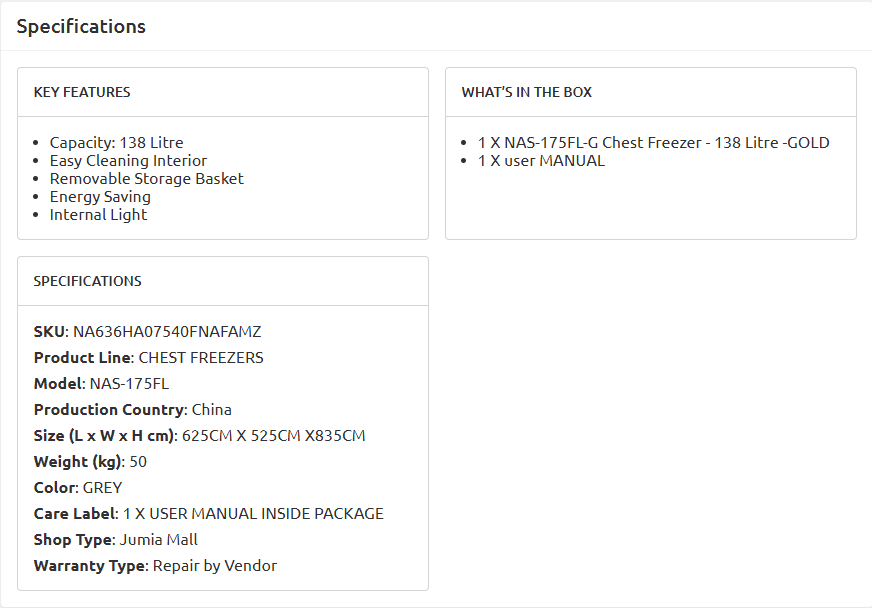The width and height of the screenshot is (872, 608).
Task: Click the Model NAS-175FL value
Action: [x=129, y=384]
